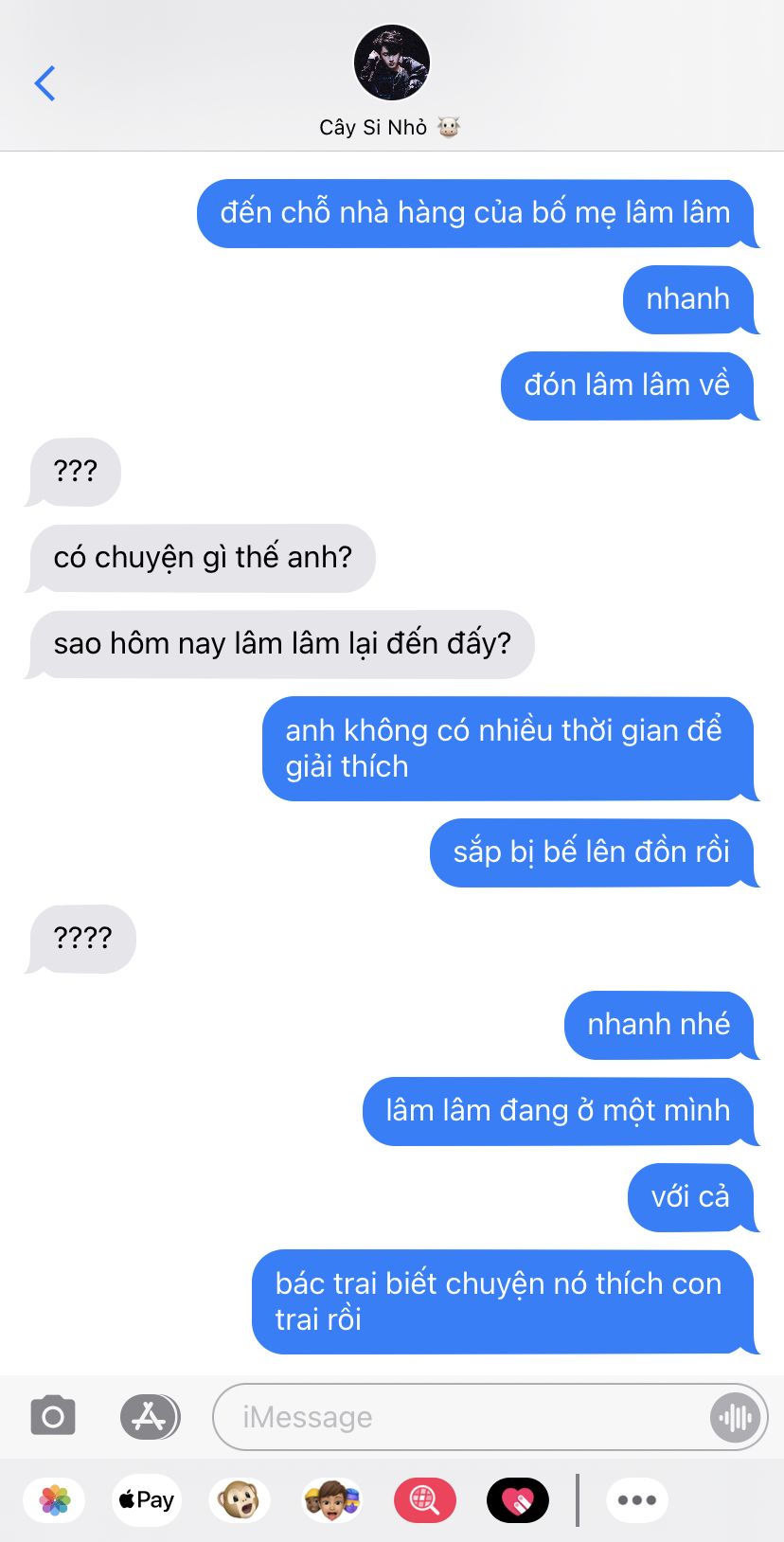Open the red globe image search icon

coord(424,1500)
